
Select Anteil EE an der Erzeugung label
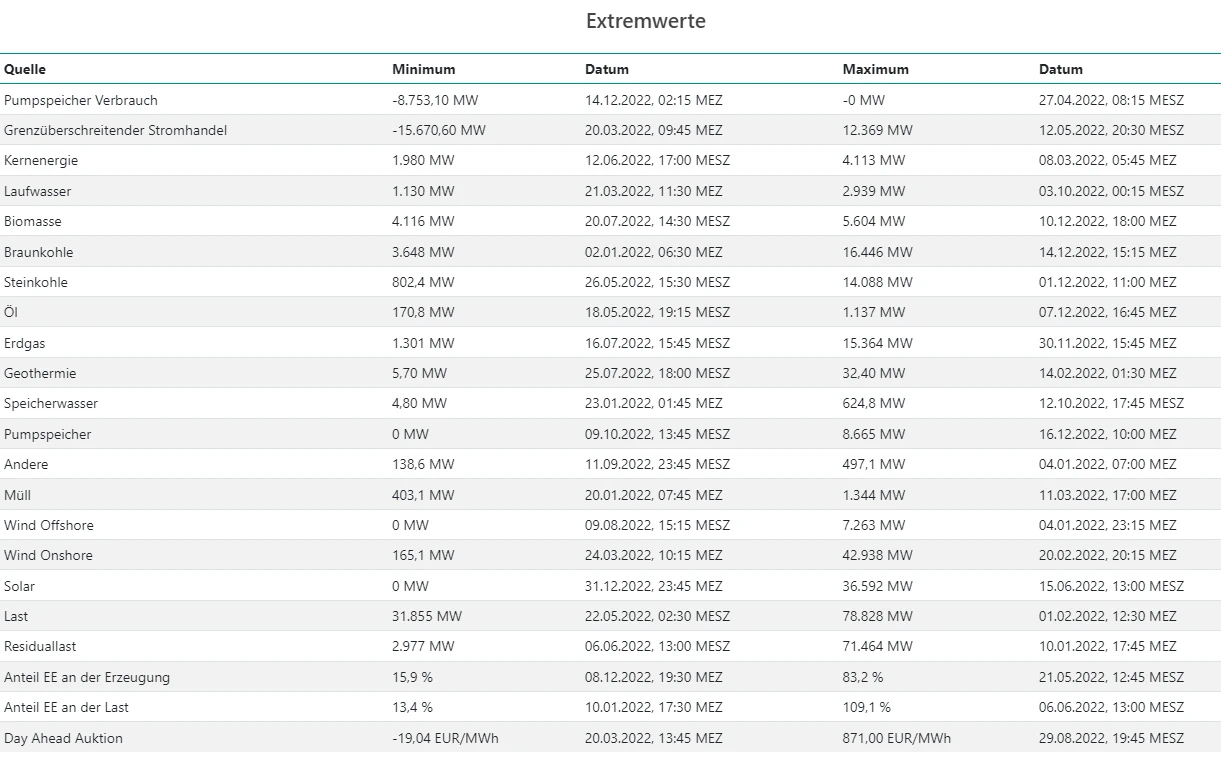pos(87,677)
